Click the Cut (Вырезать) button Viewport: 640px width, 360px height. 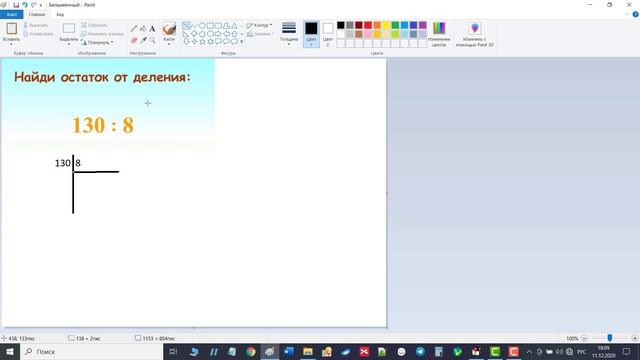click(x=36, y=25)
